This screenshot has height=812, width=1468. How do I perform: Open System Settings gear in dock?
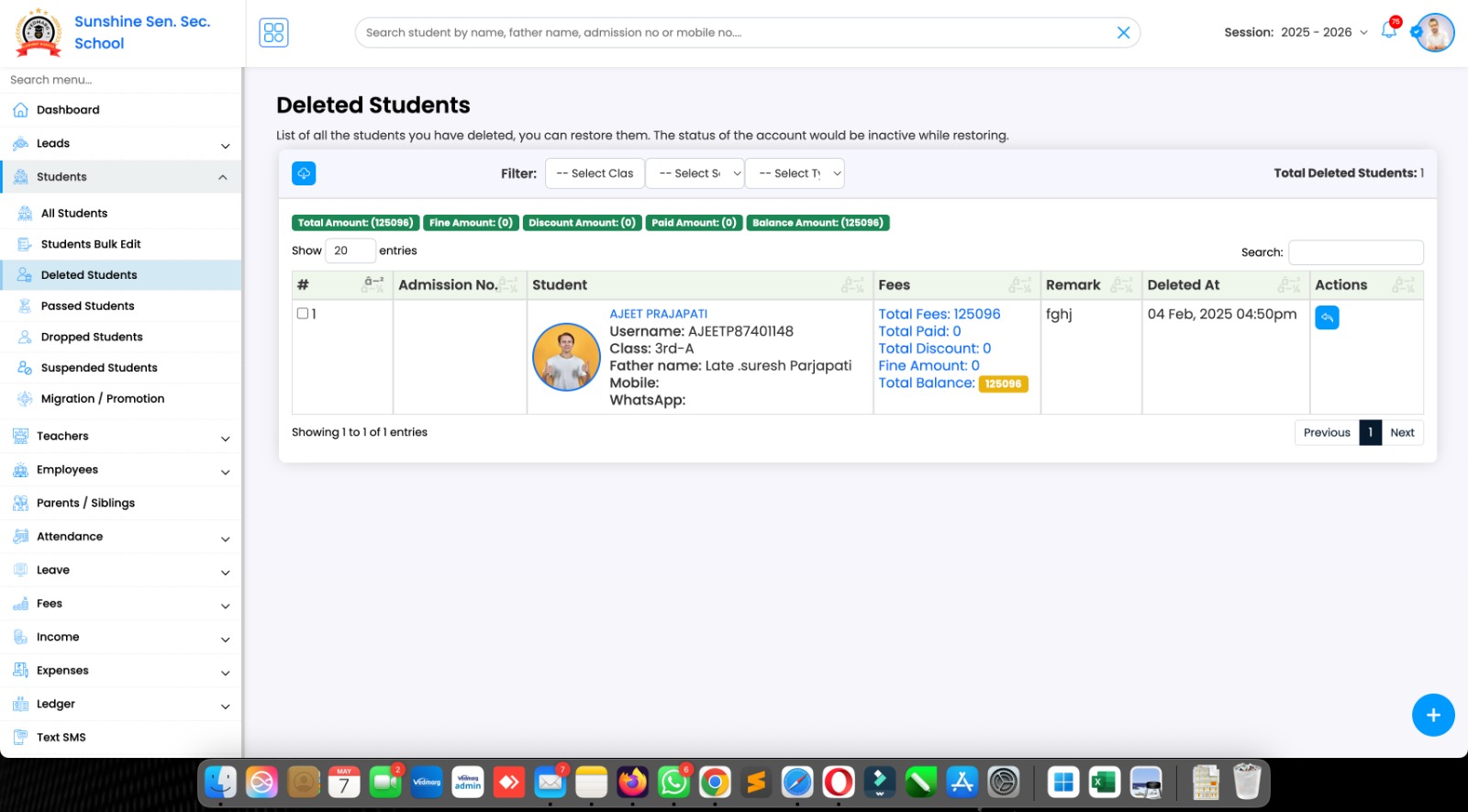coord(1004,783)
